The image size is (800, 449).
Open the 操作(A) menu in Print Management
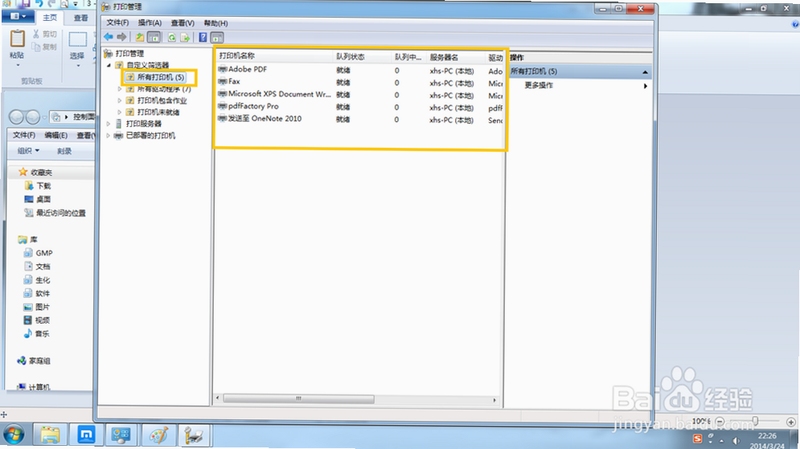click(x=149, y=23)
